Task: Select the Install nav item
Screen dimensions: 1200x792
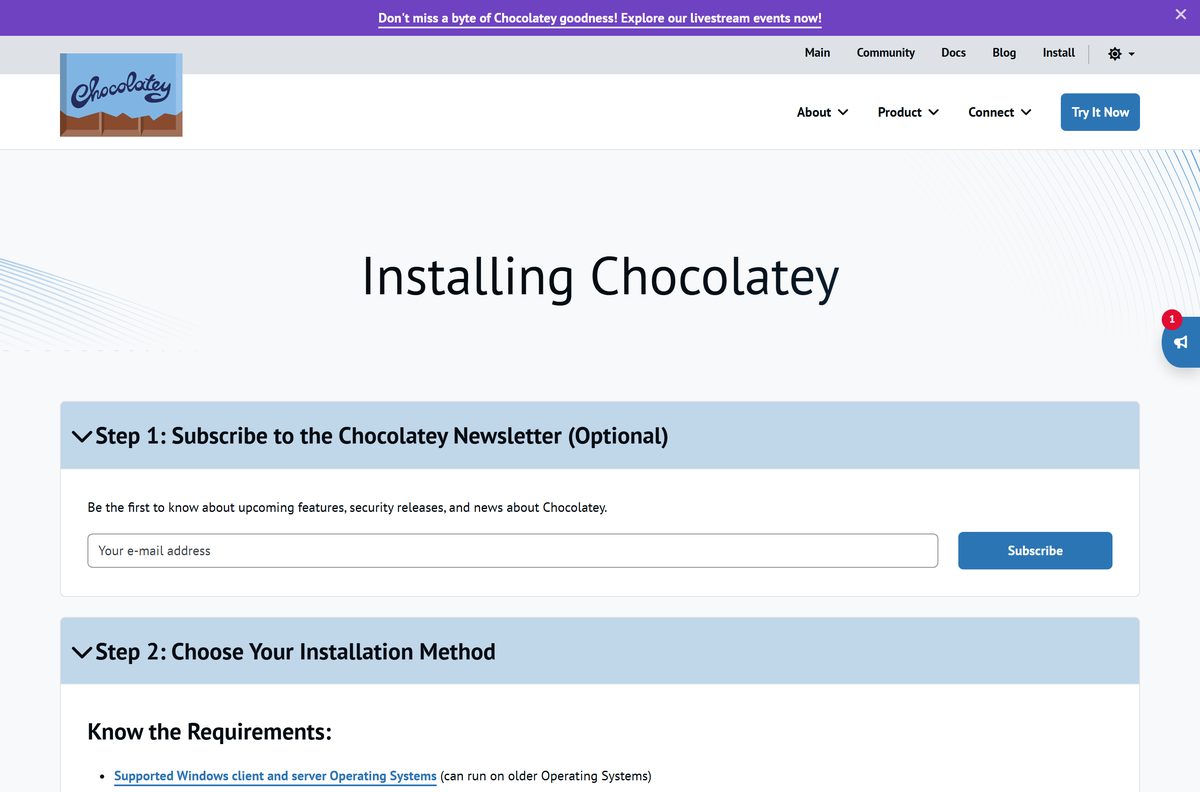Action: coord(1058,53)
